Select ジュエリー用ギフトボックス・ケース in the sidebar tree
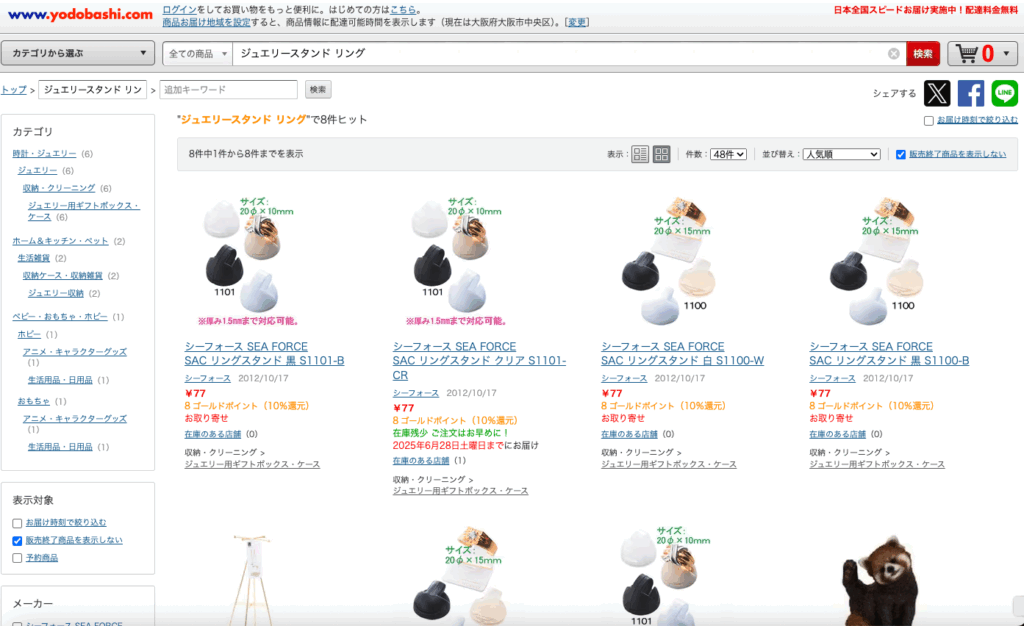This screenshot has width=1024, height=626. click(84, 211)
